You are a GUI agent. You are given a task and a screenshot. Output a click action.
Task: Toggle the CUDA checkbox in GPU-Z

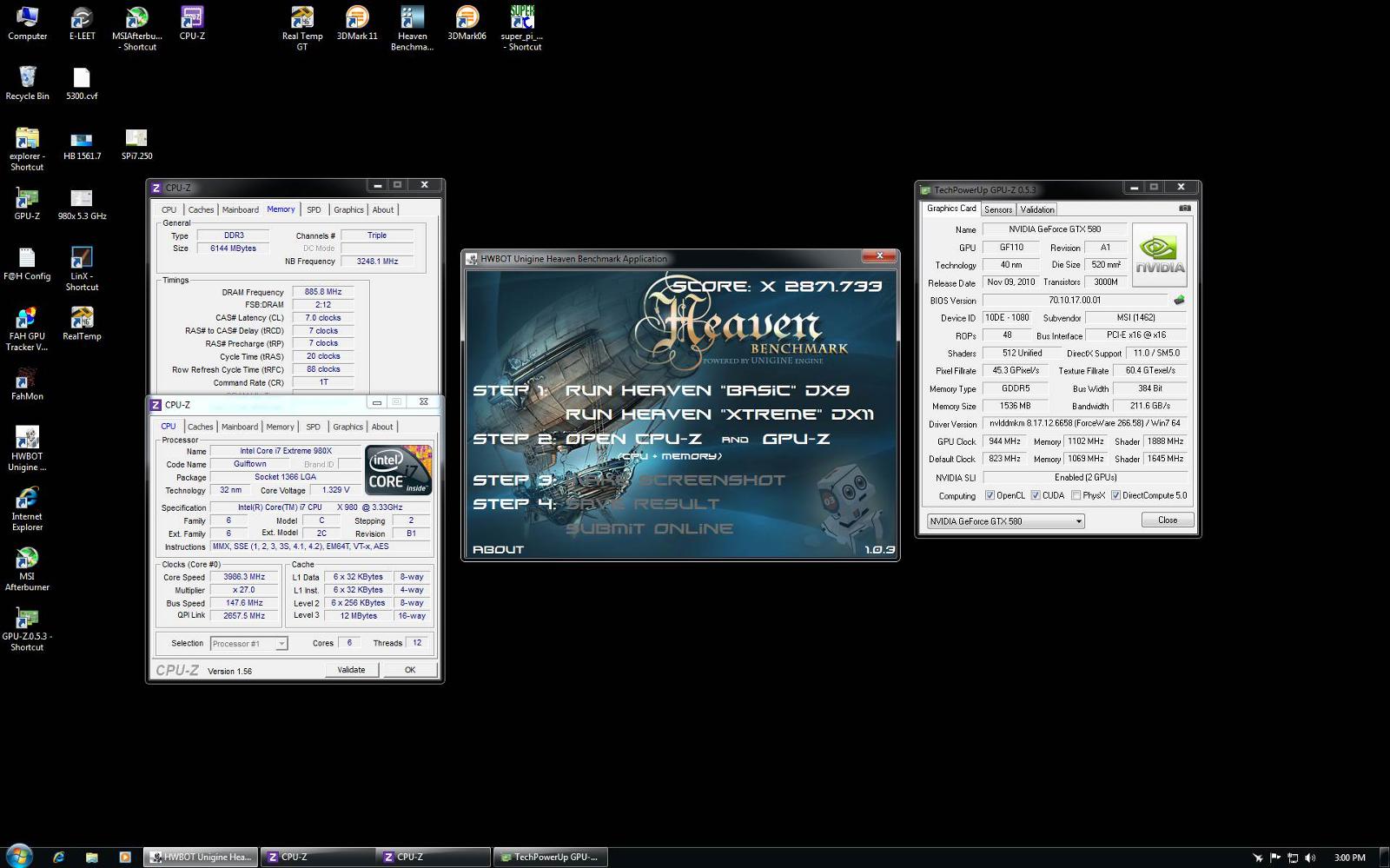click(1035, 495)
